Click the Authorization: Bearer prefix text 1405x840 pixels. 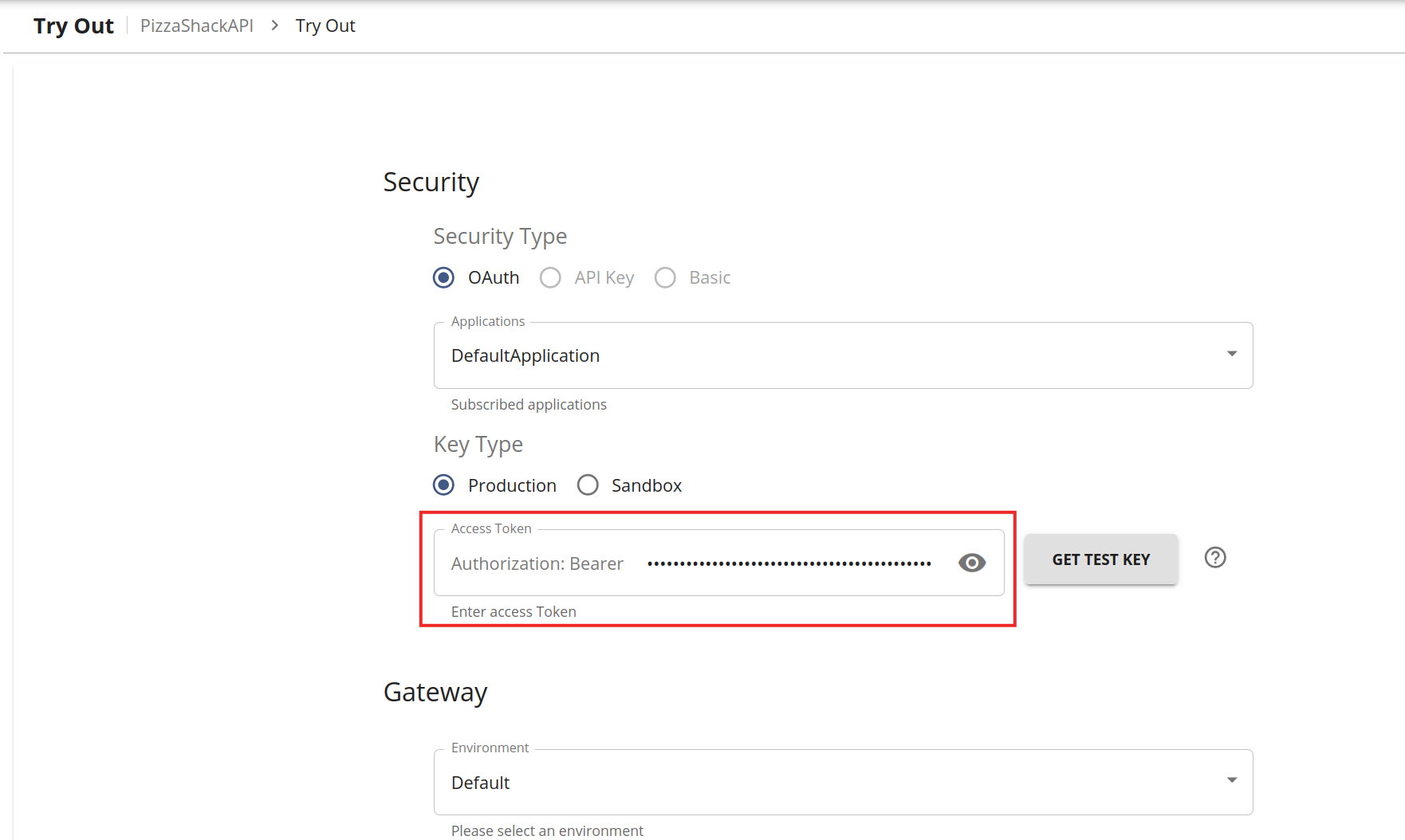pyautogui.click(x=537, y=563)
